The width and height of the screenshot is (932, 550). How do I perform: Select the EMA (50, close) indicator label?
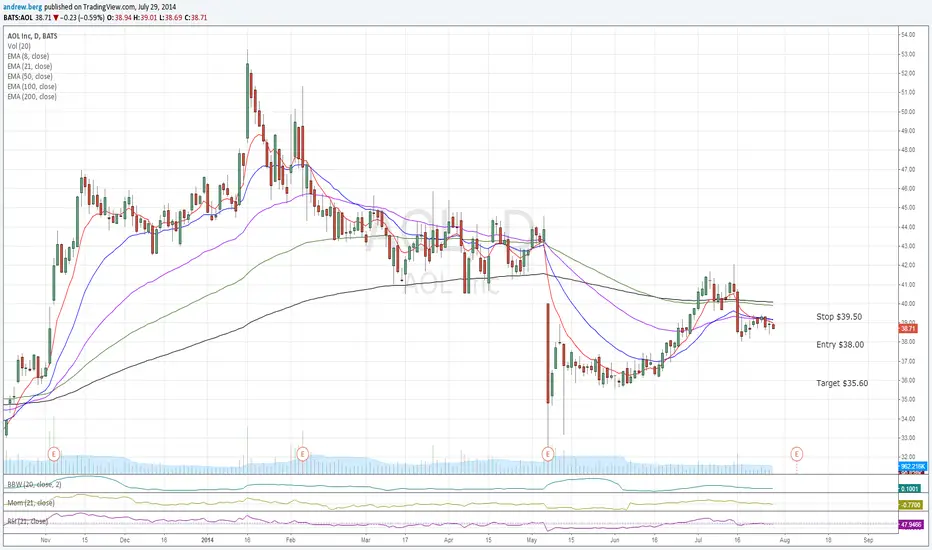[30, 77]
